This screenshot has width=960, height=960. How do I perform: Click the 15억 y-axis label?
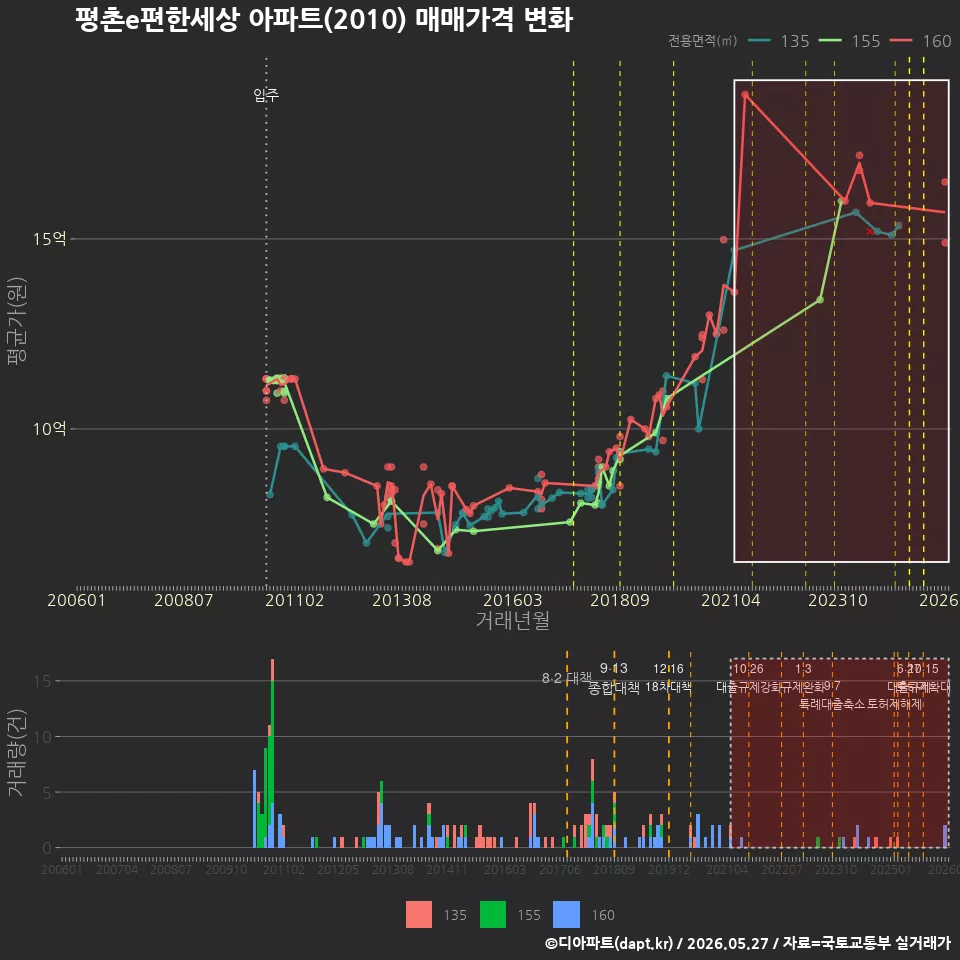pyautogui.click(x=50, y=239)
